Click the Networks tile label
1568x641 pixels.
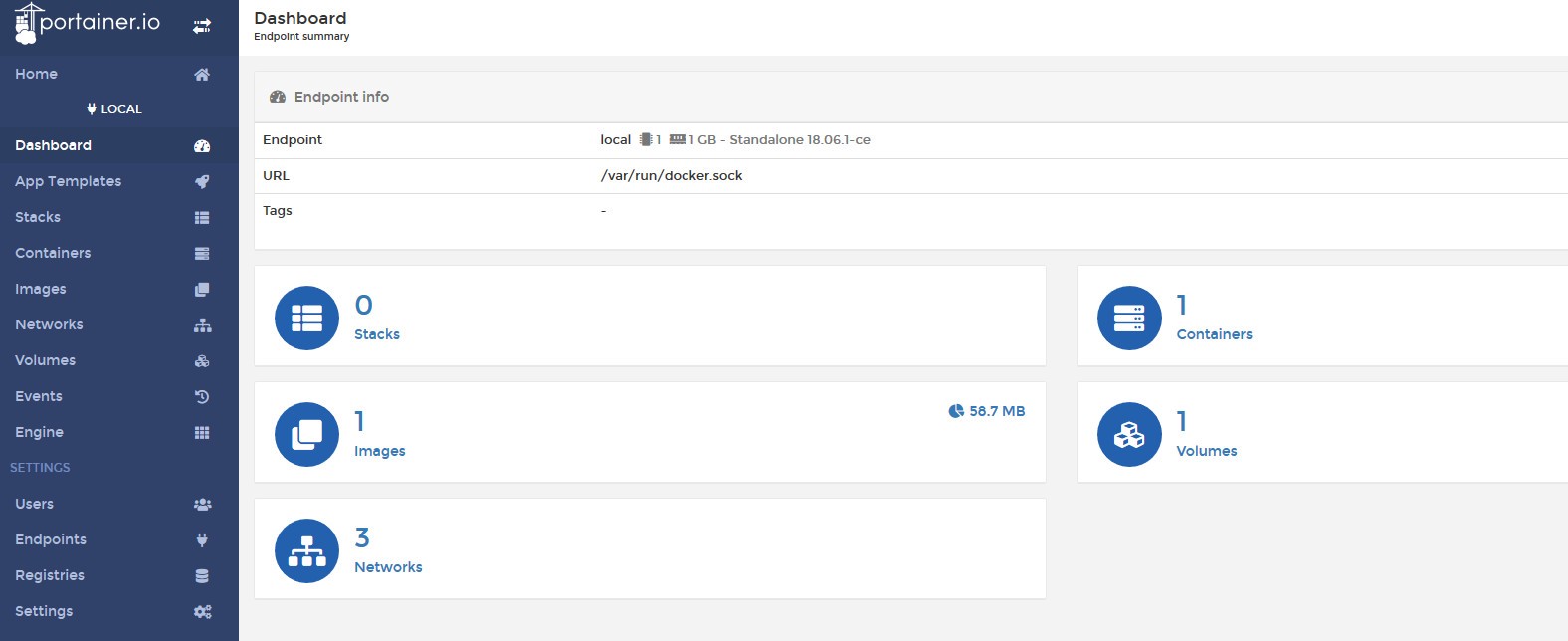(x=388, y=568)
